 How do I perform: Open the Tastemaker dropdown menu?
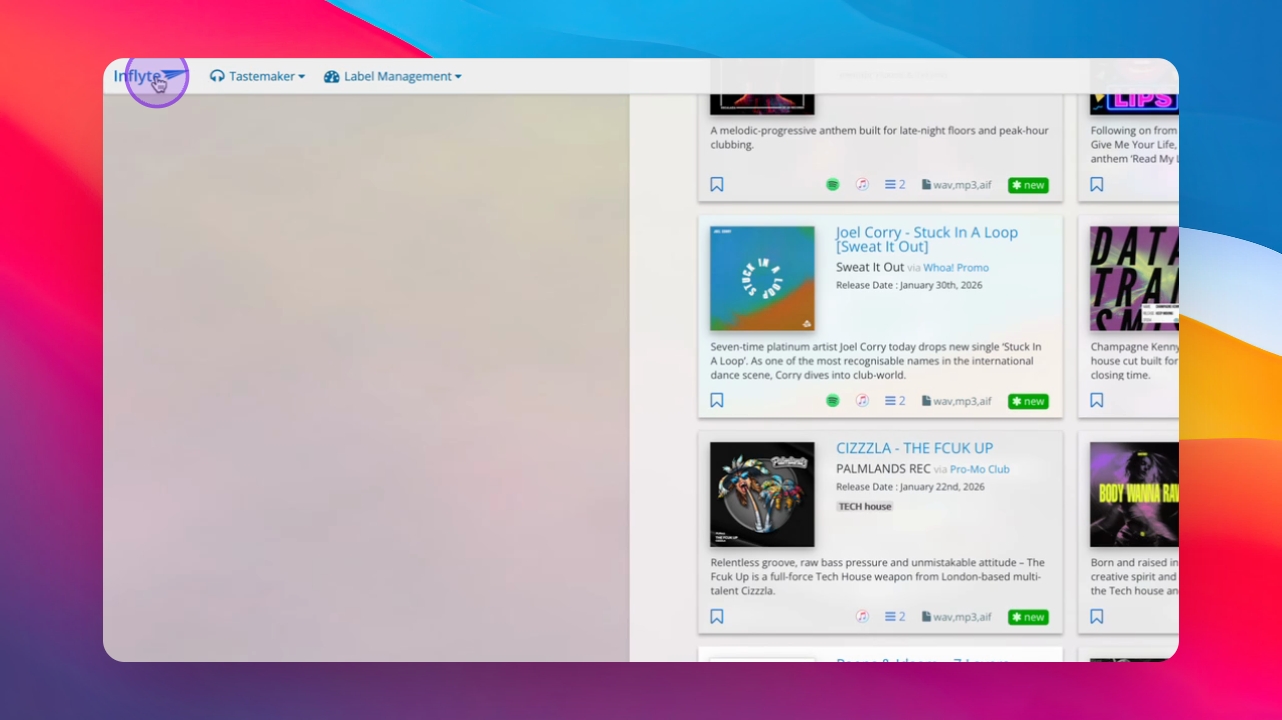[257, 76]
